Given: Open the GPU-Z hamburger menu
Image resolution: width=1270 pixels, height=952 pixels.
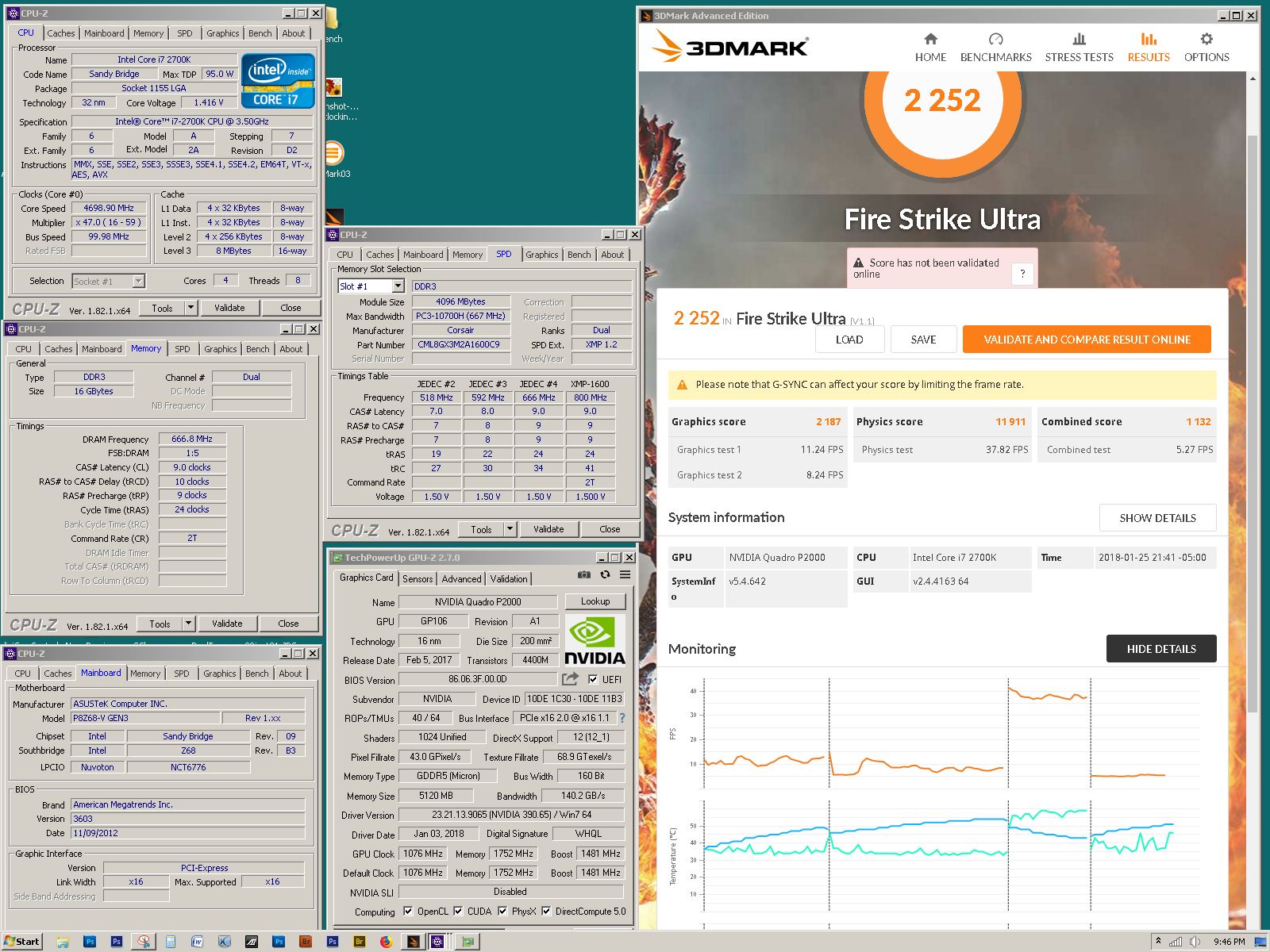Looking at the screenshot, I should (625, 574).
